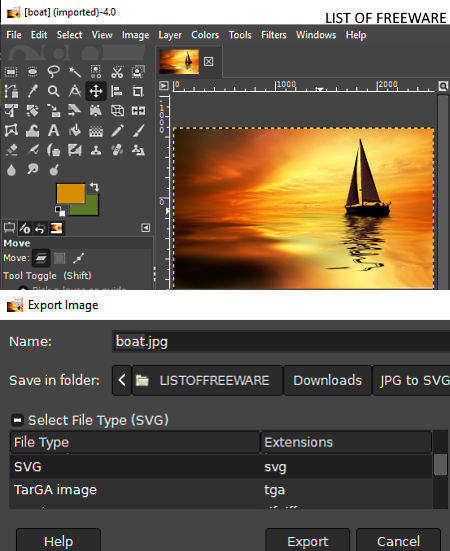Open the Colors menu
Screen dimensions: 450x551
205,35
